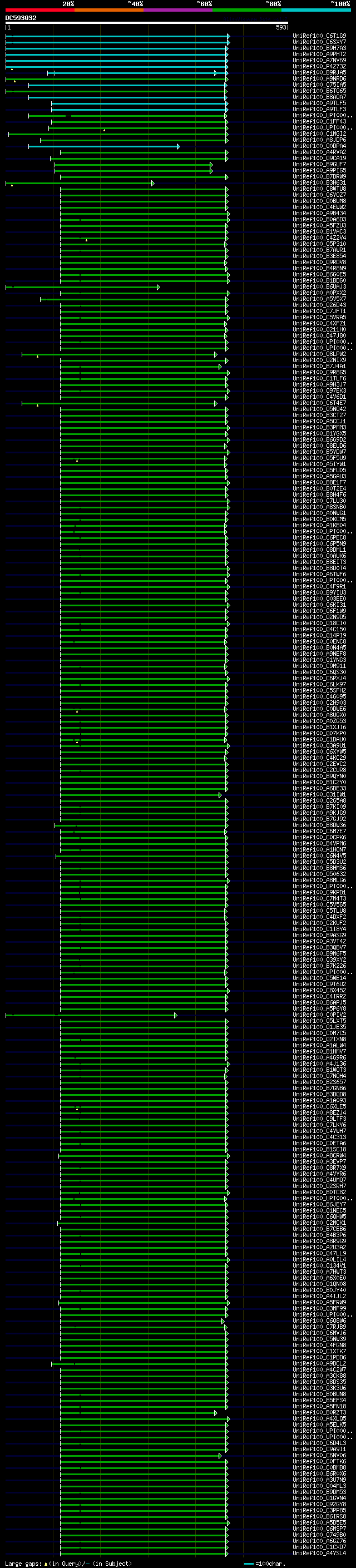This screenshot has height=1568, width=356.
Task: Click the white query sequence bar
Action: (147, 23)
